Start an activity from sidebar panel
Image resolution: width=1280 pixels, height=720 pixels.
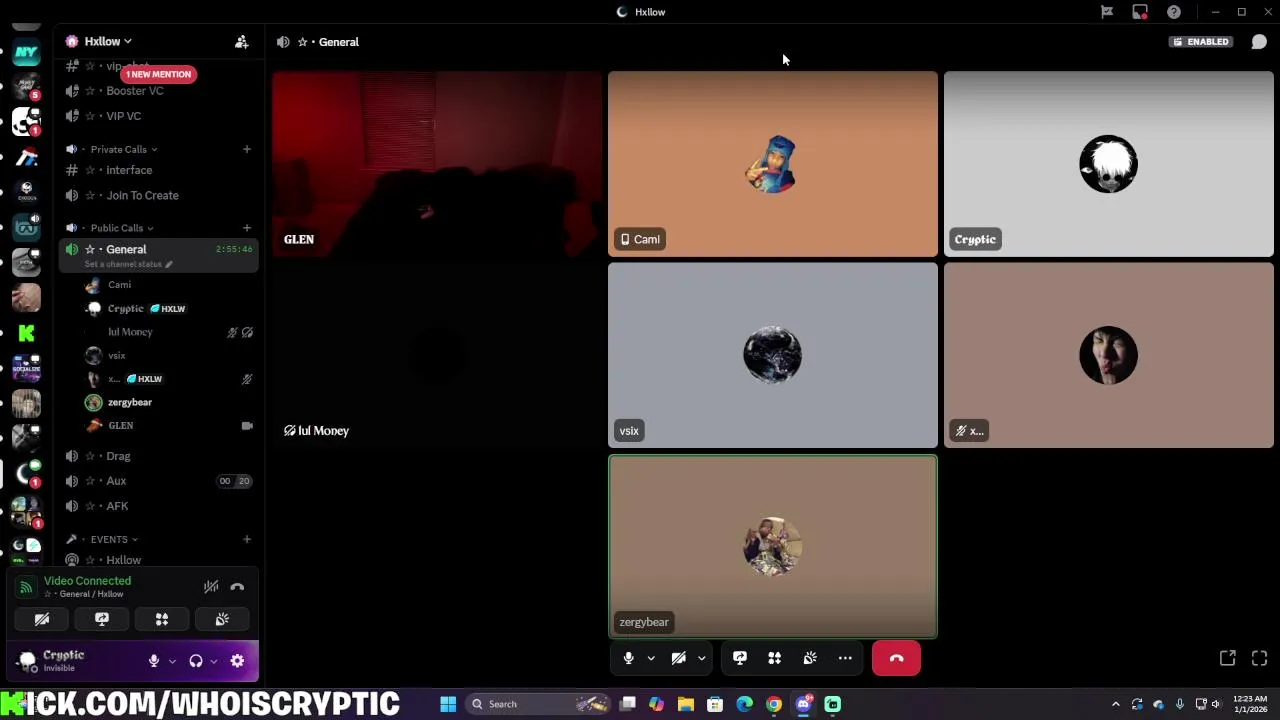(x=162, y=619)
